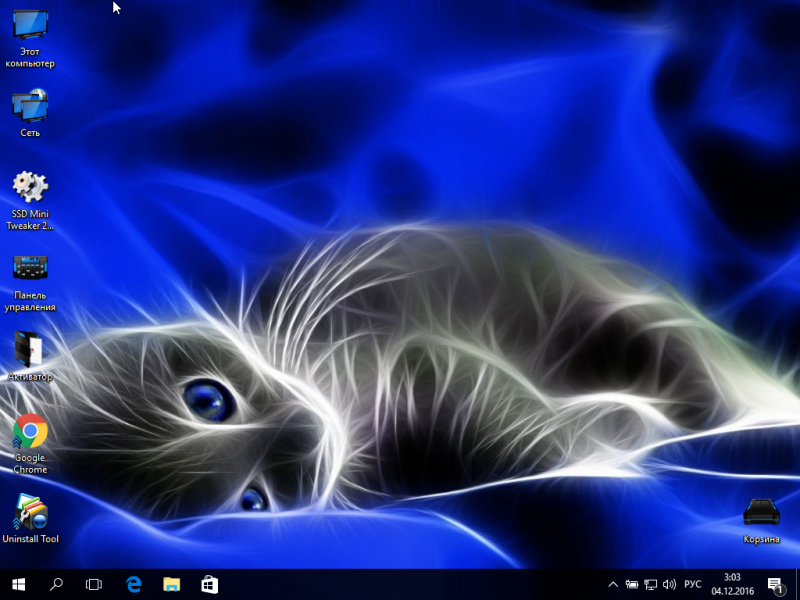Screen dimensions: 800x600
Task: Click the Show desktop strip at taskbar end
Action: click(x=797, y=585)
